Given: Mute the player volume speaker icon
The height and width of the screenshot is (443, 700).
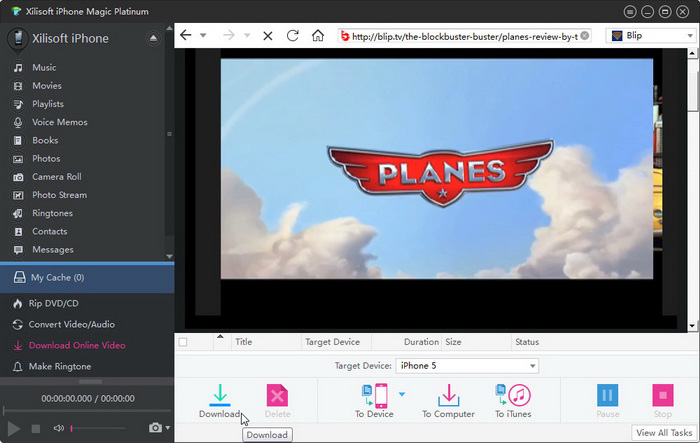Looking at the screenshot, I should point(59,428).
